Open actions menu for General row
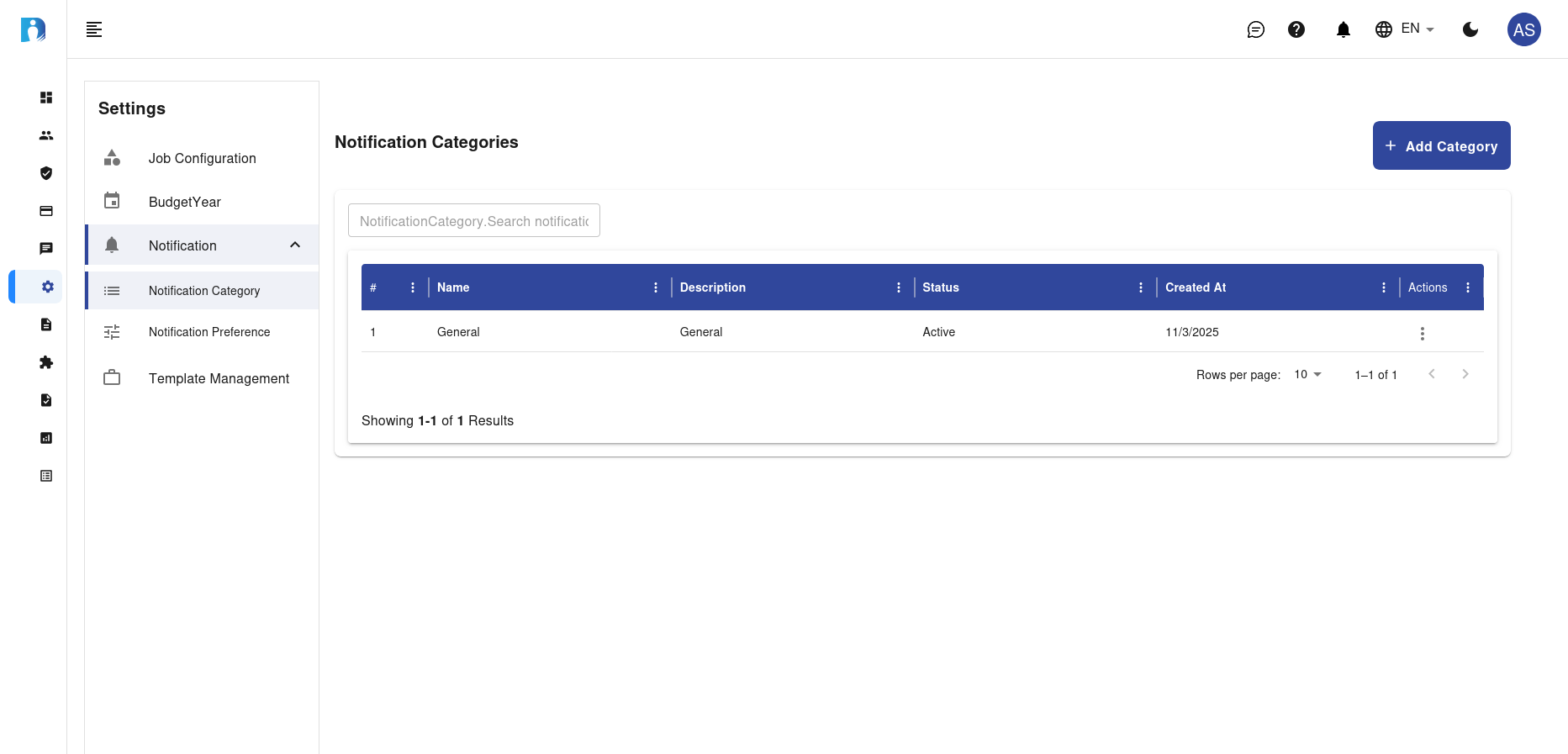This screenshot has height=754, width=1568. [1422, 334]
